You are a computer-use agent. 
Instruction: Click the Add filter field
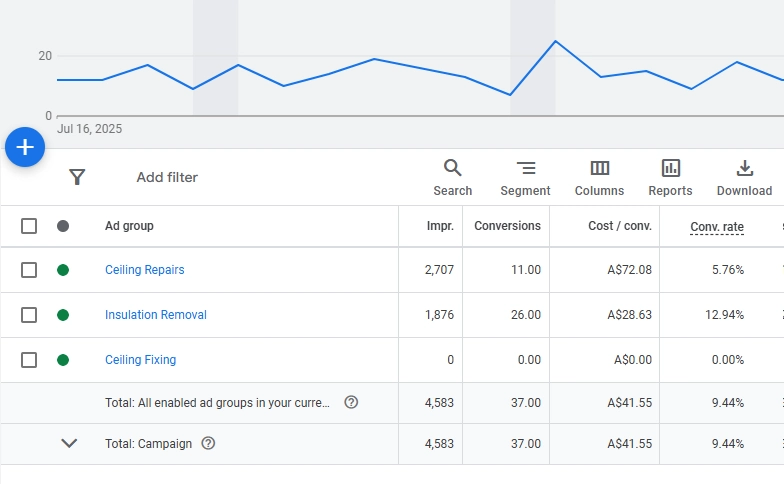point(167,177)
